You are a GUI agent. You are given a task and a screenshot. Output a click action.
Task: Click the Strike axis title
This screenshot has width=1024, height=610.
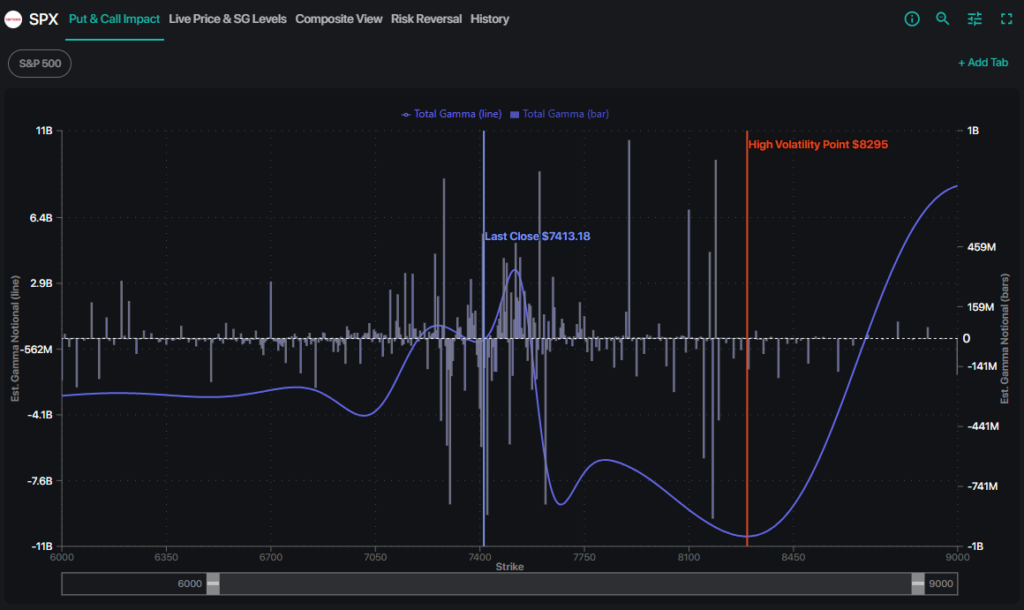(509, 566)
